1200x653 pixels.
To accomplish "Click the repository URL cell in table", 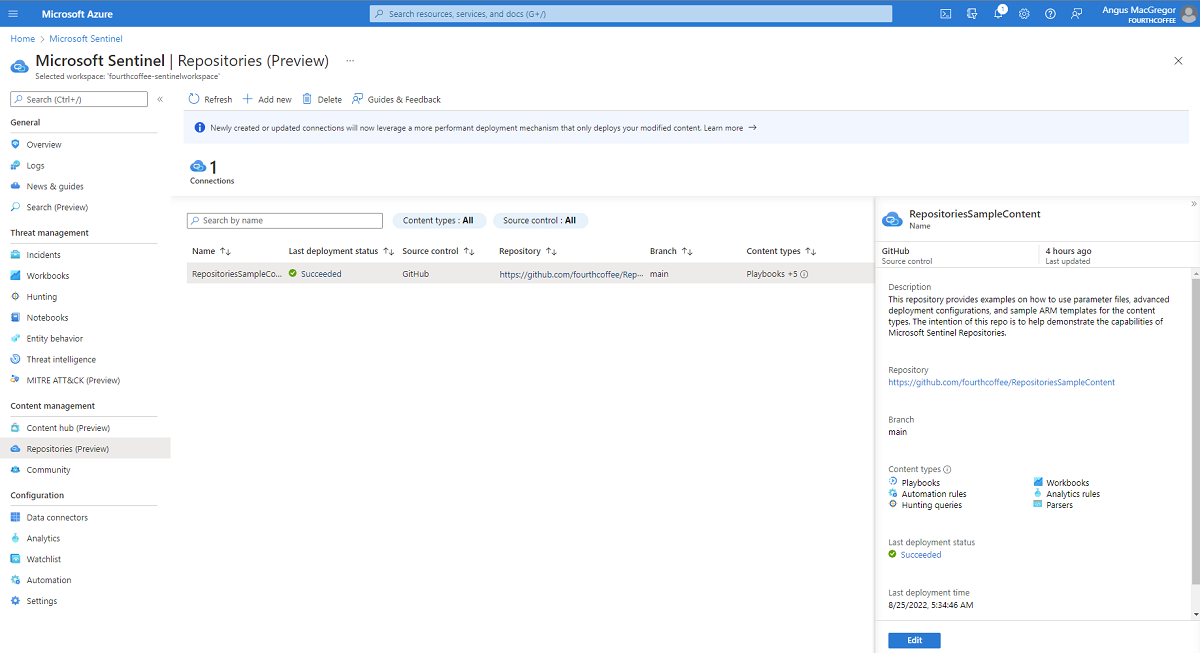I will tap(572, 274).
